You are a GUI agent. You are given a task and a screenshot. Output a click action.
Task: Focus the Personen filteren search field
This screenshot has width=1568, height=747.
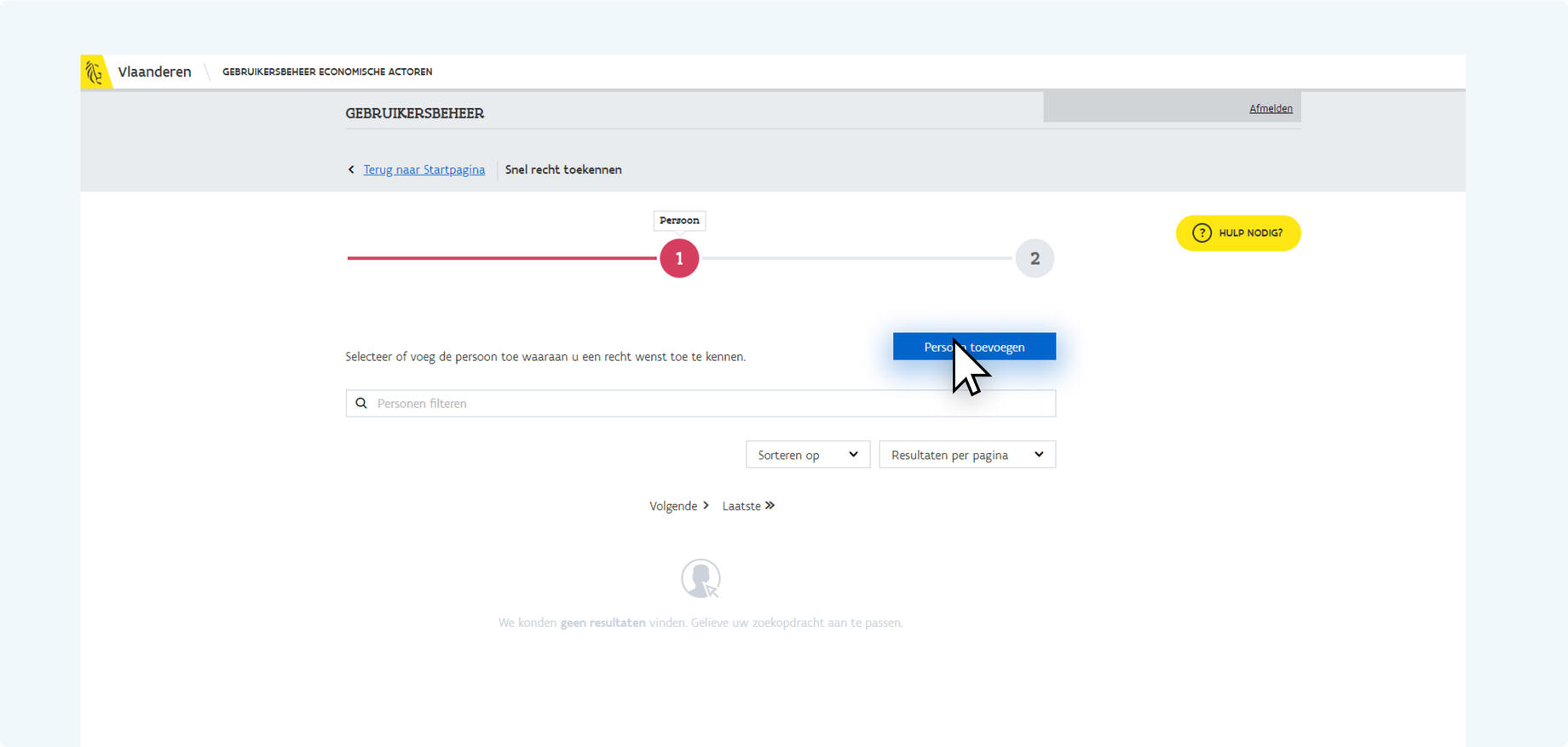700,404
